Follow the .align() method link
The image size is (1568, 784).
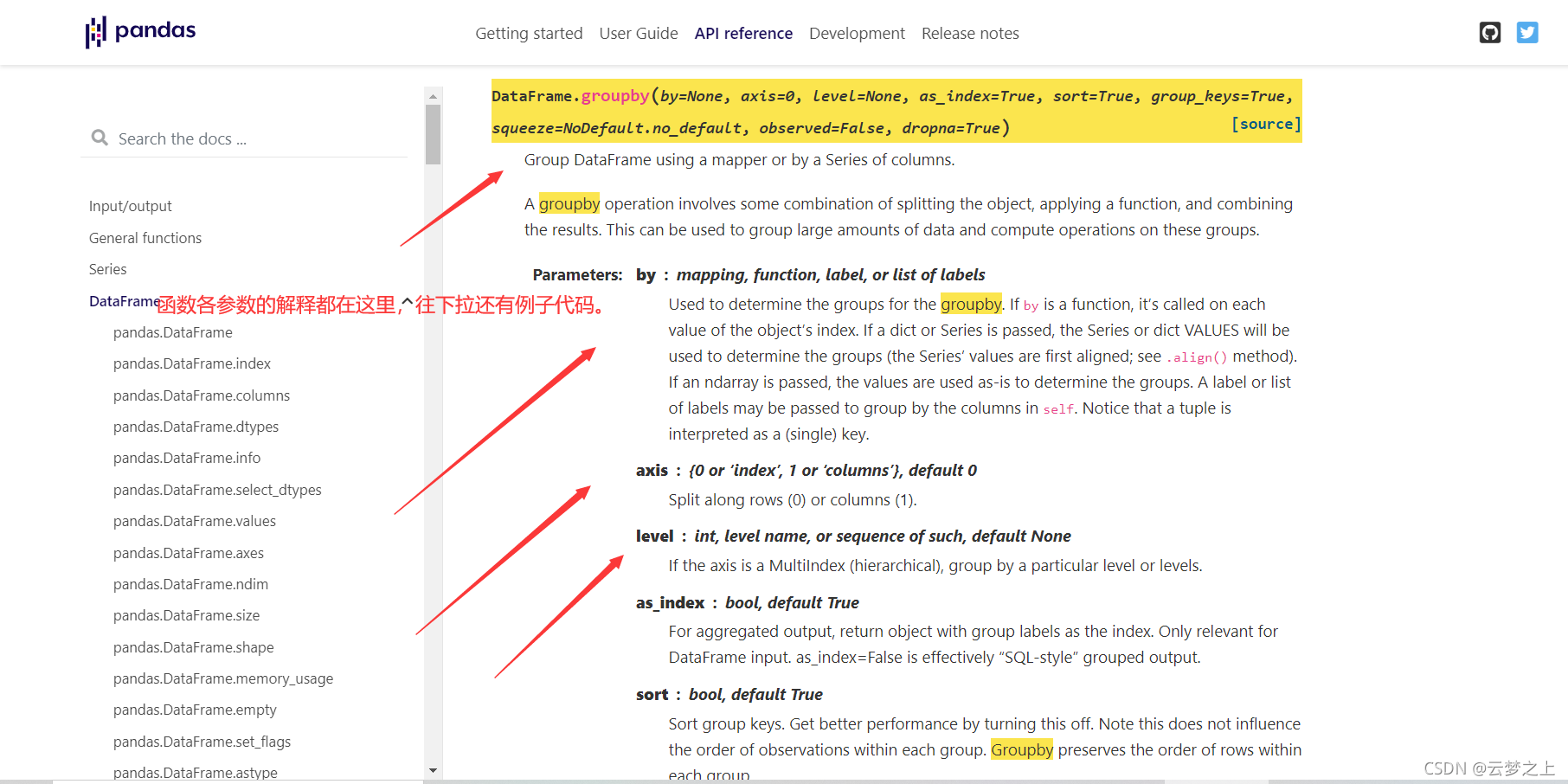point(1197,357)
